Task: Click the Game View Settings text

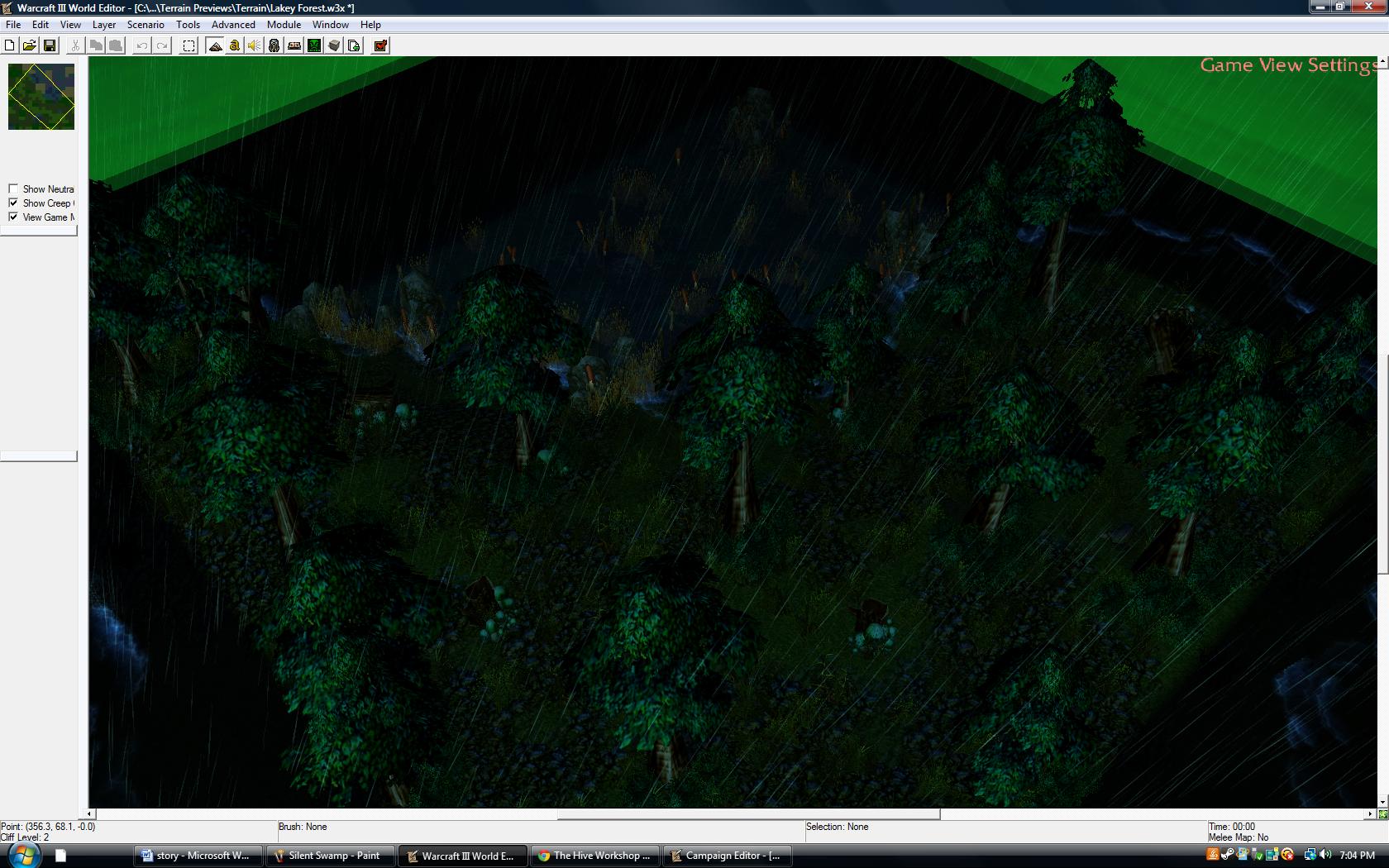Action: [x=1290, y=65]
